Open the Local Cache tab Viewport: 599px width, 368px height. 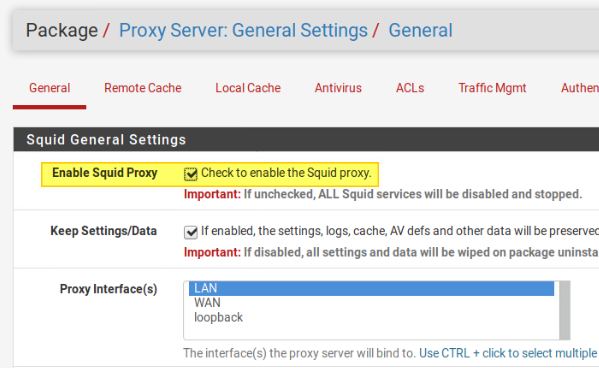click(248, 88)
